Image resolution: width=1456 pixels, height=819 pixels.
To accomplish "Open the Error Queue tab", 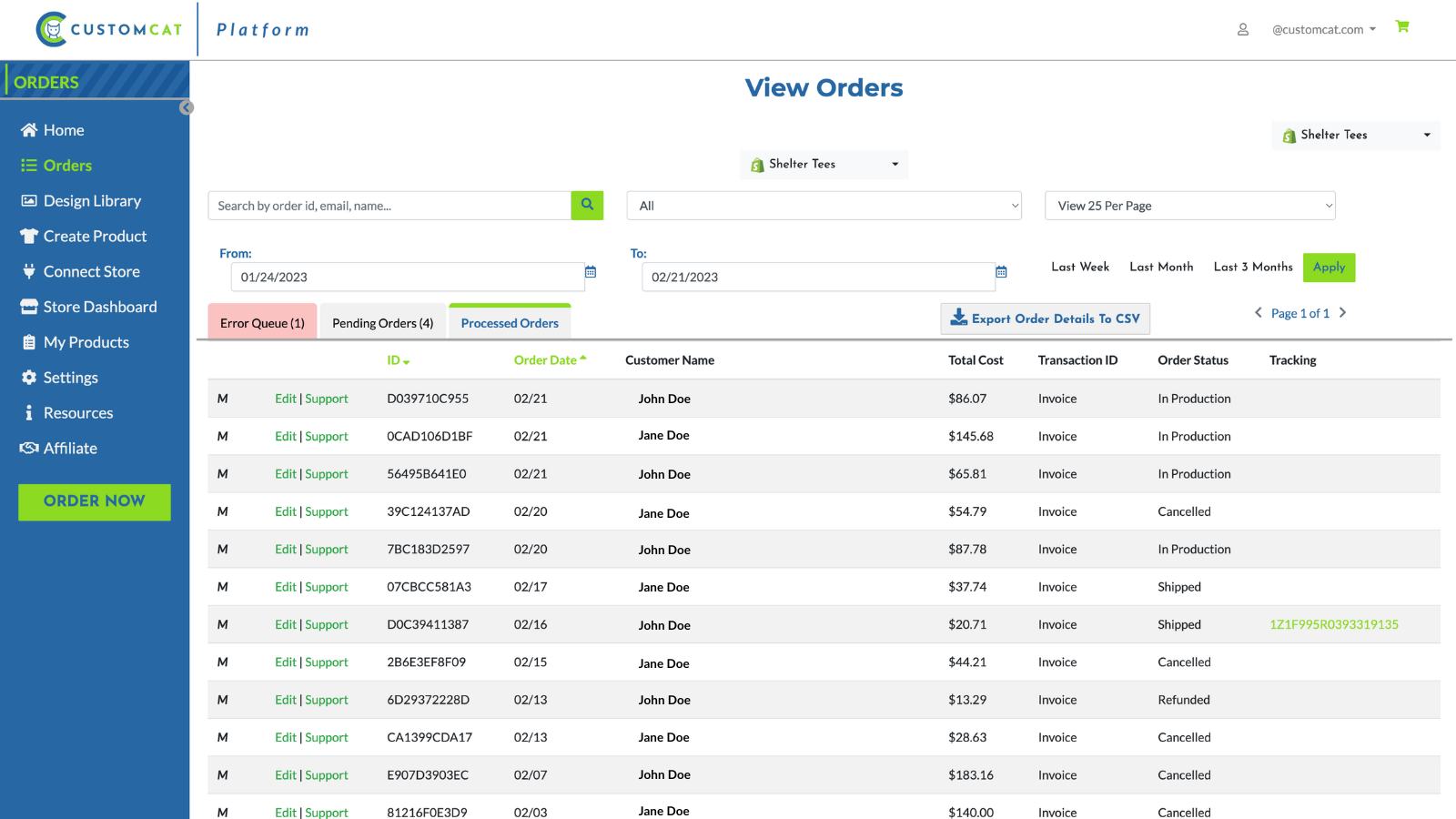I will (x=262, y=322).
